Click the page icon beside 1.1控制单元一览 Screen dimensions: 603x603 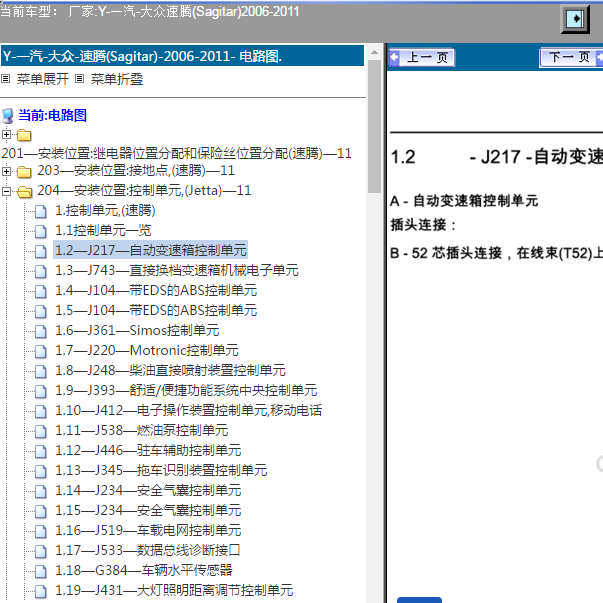40,232
